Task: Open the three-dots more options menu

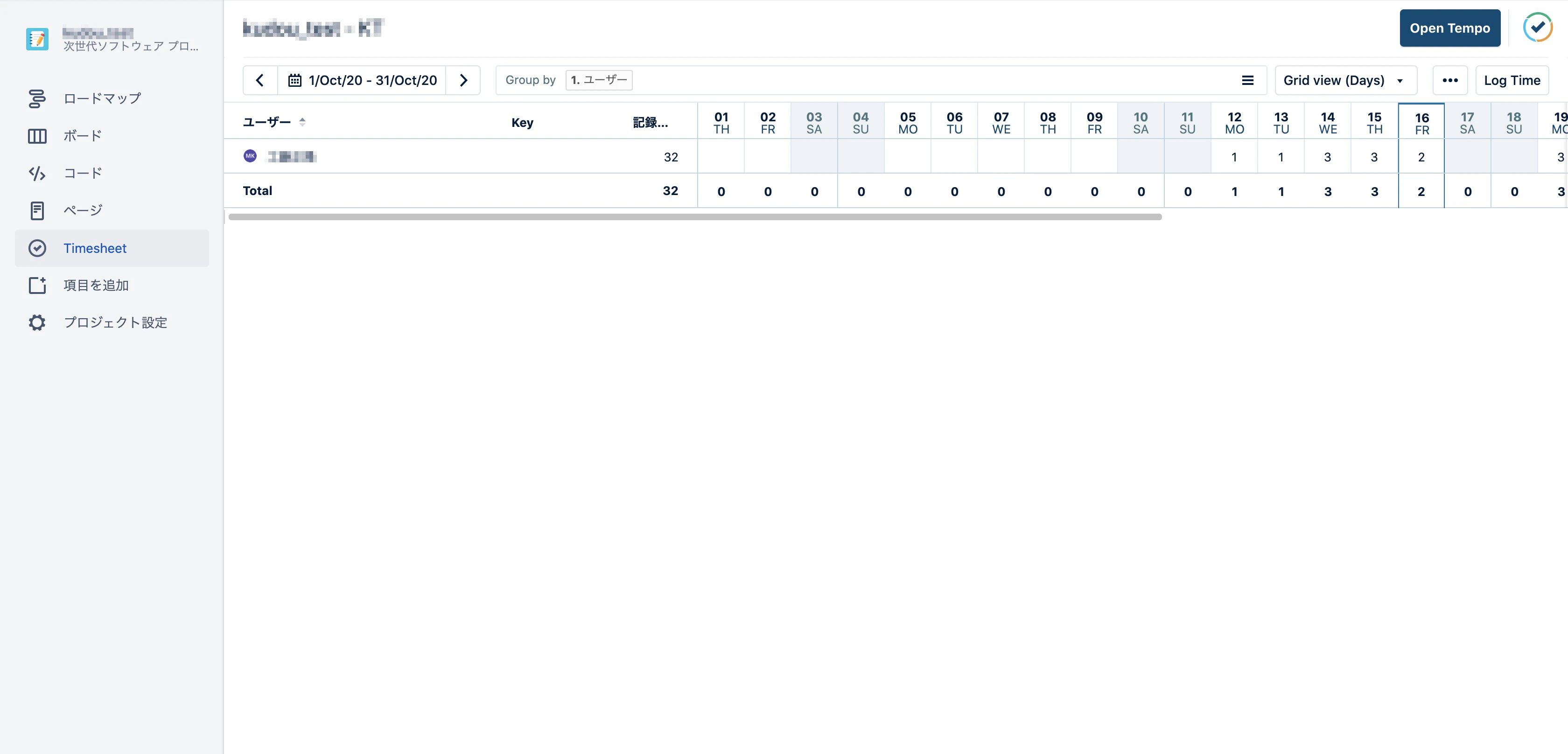Action: pos(1450,80)
